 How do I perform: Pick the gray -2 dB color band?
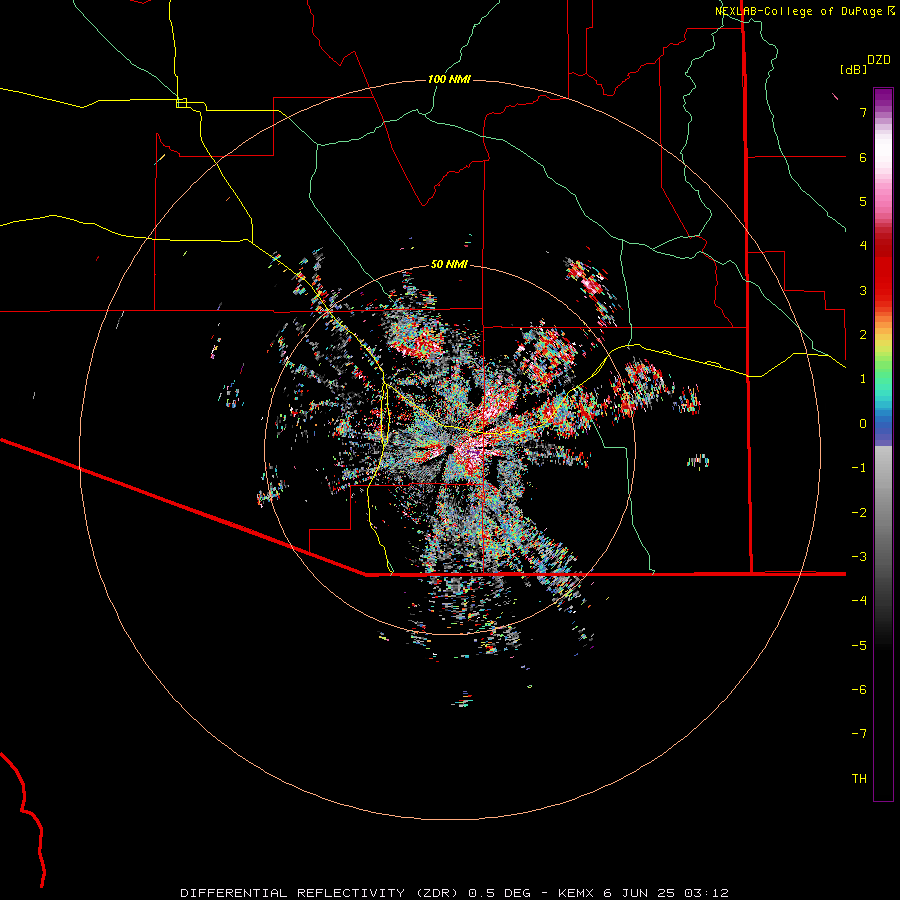pyautogui.click(x=883, y=512)
